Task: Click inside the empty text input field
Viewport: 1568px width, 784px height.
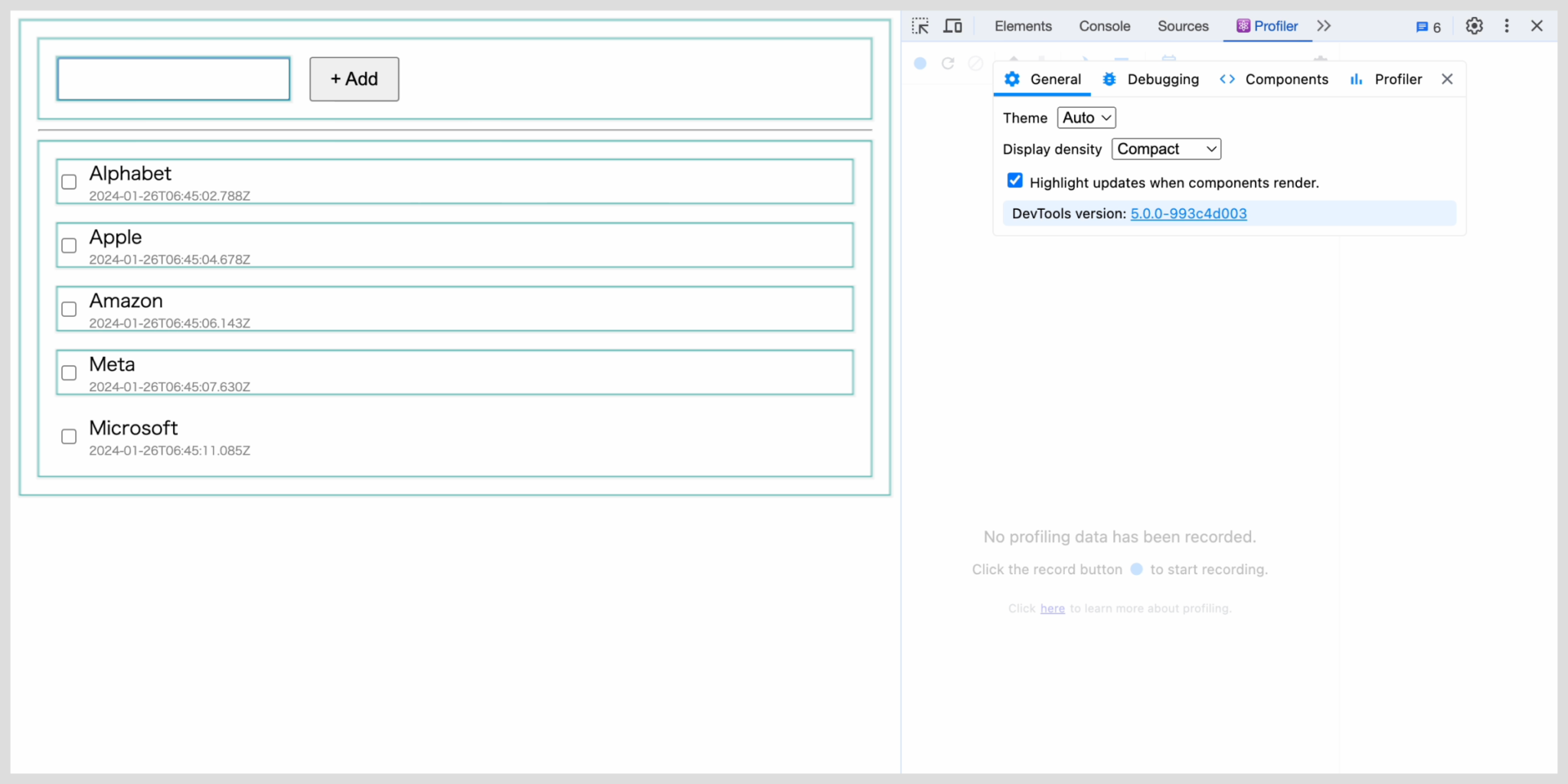Action: click(172, 78)
